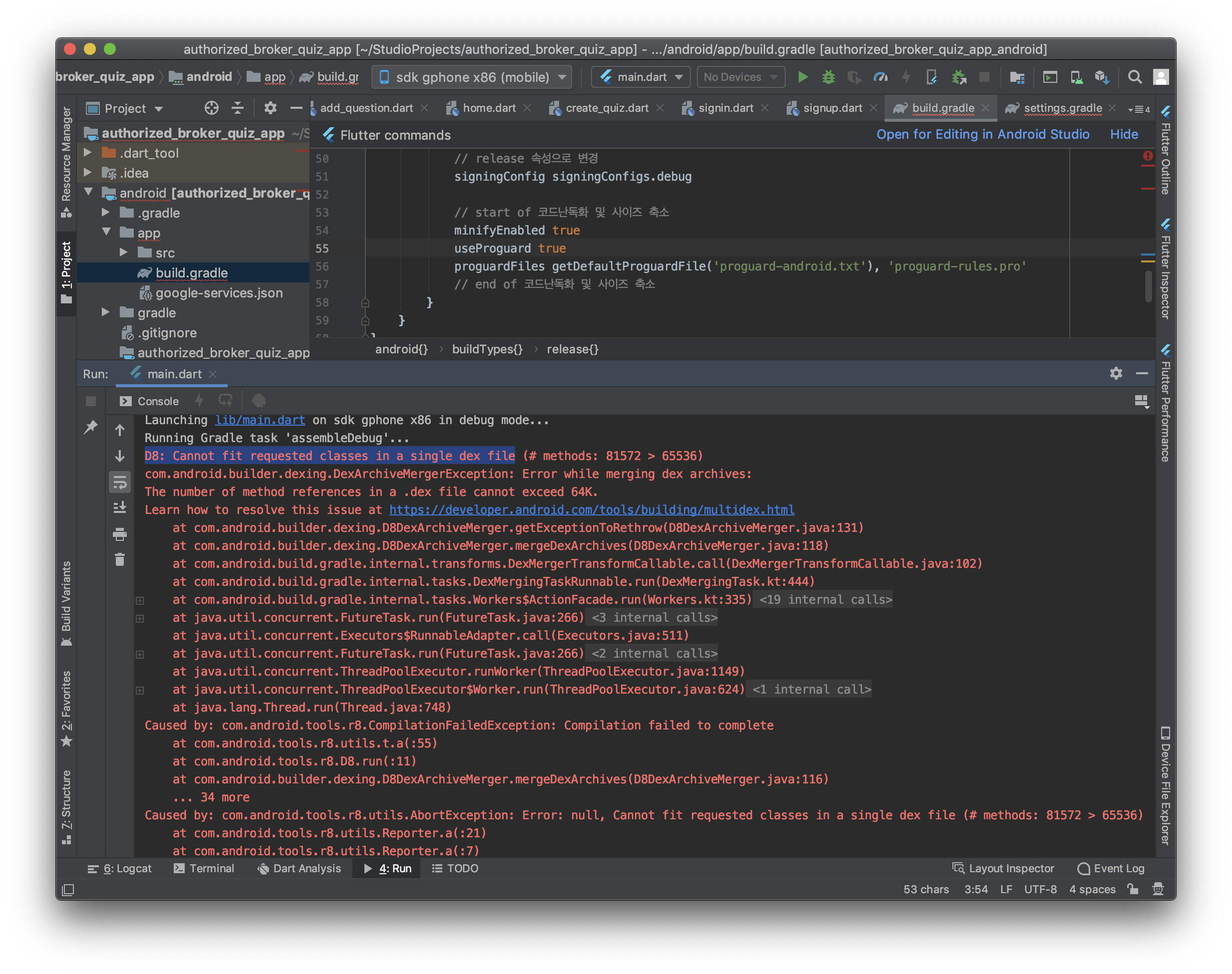Image resolution: width=1232 pixels, height=974 pixels.
Task: Pin the Run tab with pin icon
Action: pos(91,427)
